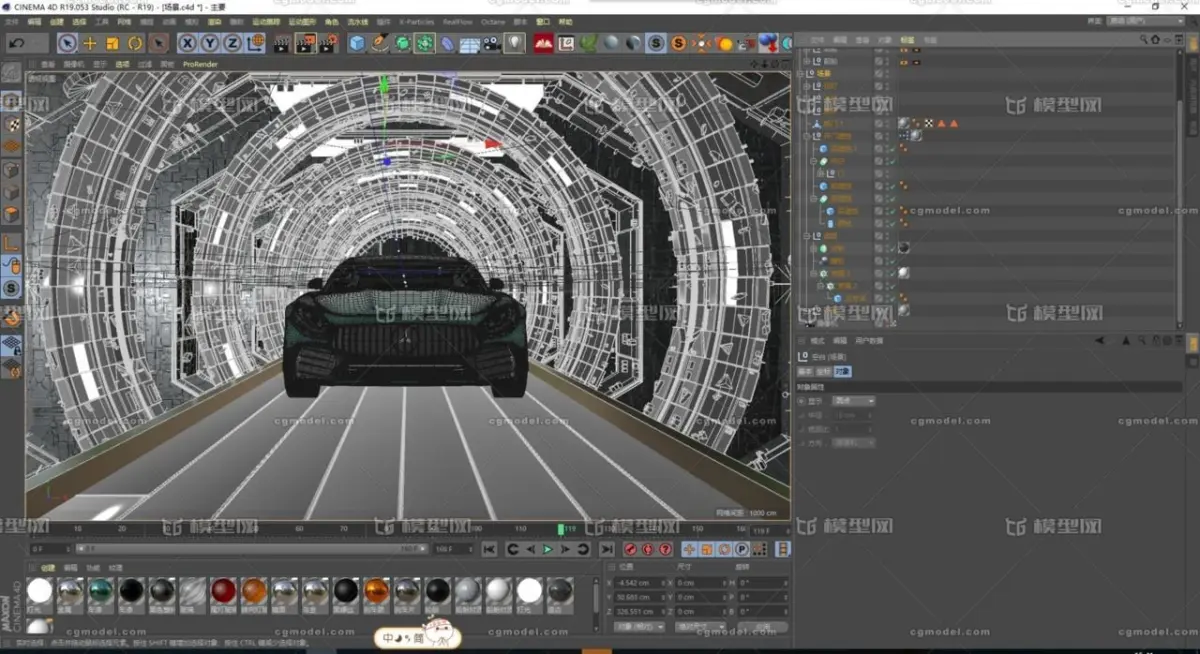Click the orange S toolbar icon
Viewport: 1200px width, 654px height.
678,43
